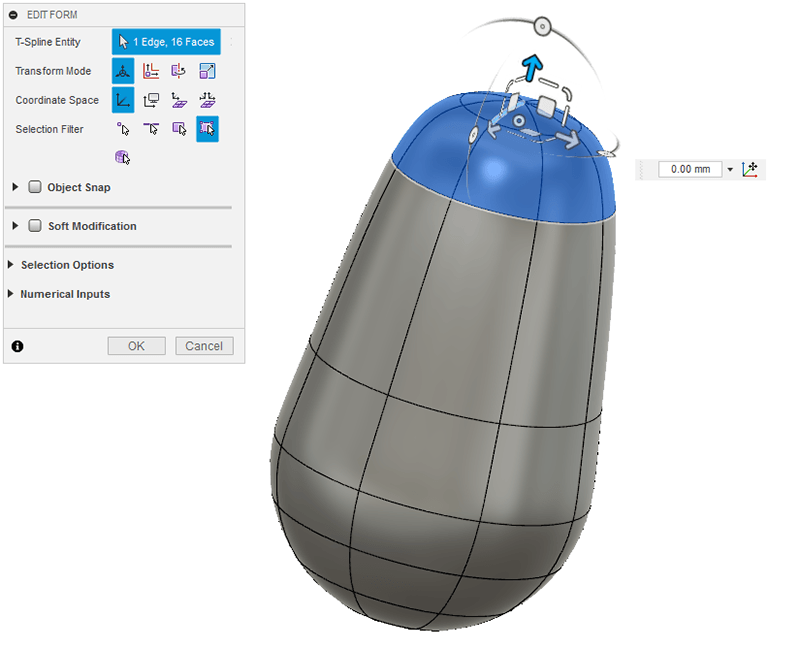This screenshot has width=800, height=650.
Task: Choose Local per Entity coordinate icon
Action: [x=207, y=100]
